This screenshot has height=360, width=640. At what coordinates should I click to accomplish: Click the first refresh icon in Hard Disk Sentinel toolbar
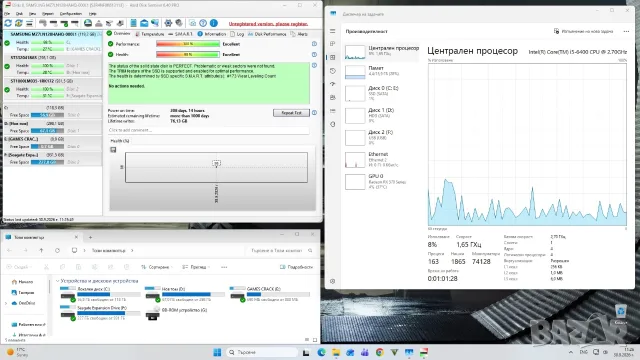8,23
